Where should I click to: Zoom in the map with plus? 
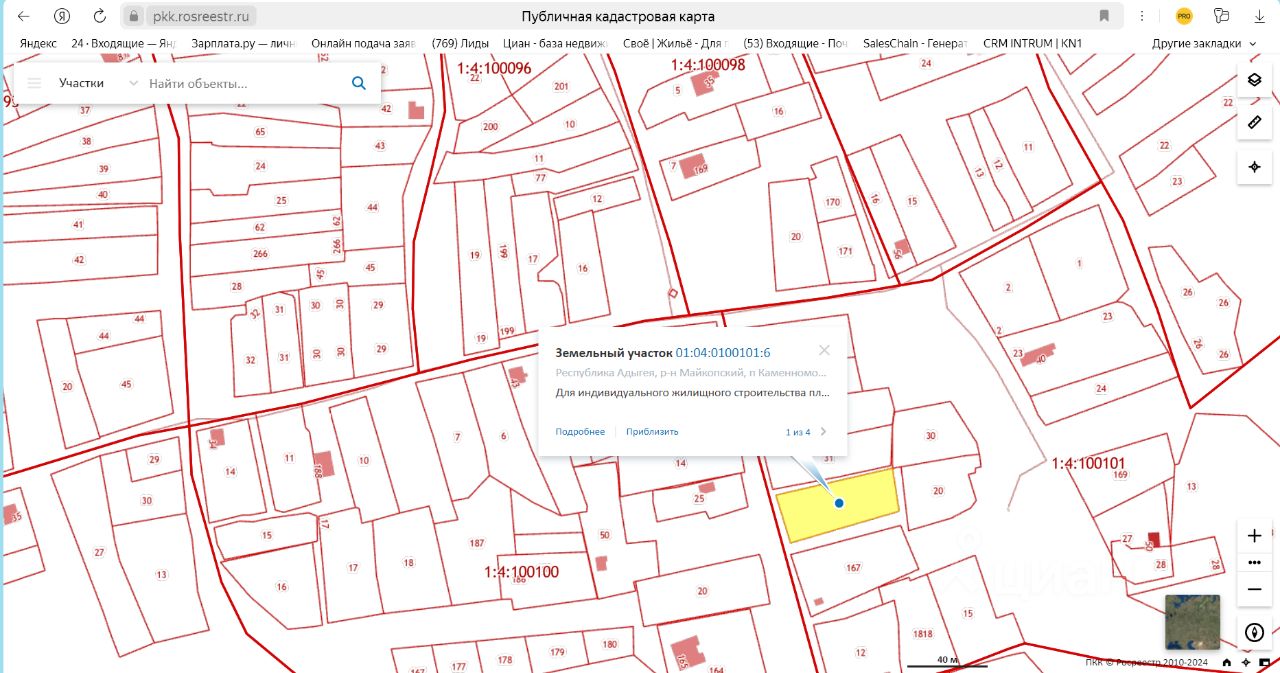coord(1254,536)
